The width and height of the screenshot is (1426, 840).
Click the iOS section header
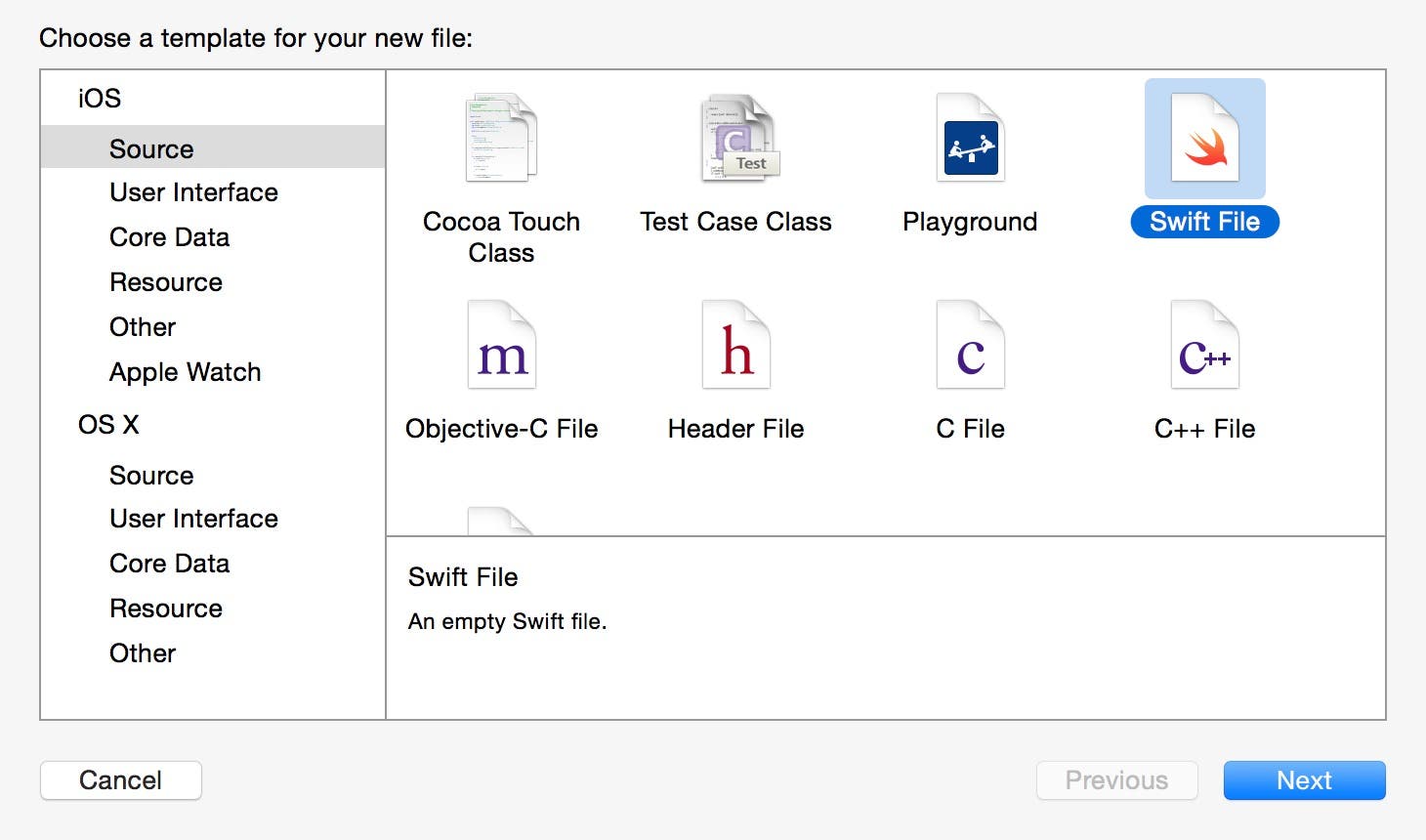tap(100, 99)
